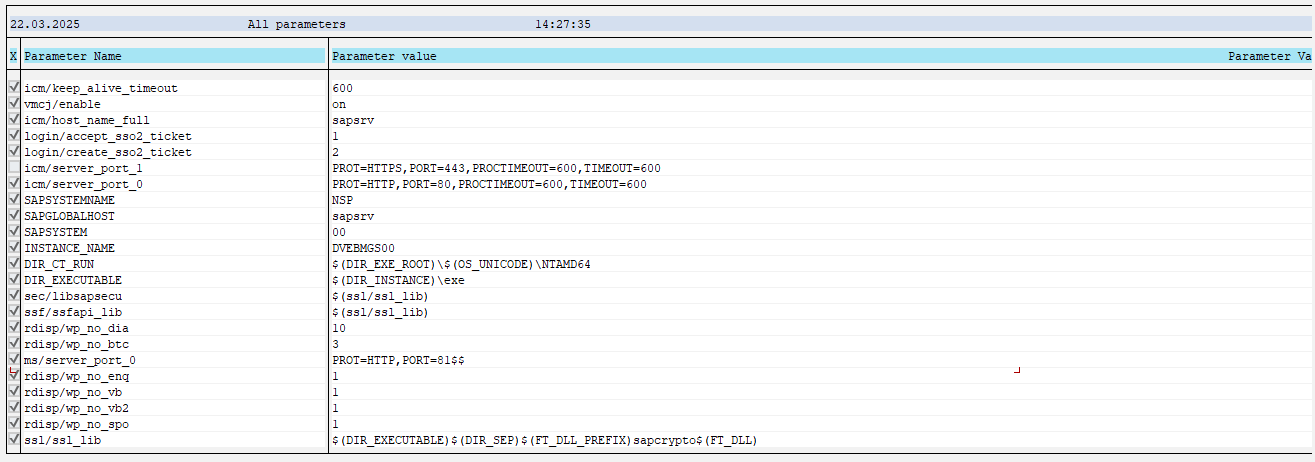
Task: Click the ms/server_port_0 parameter name
Action: click(x=80, y=360)
